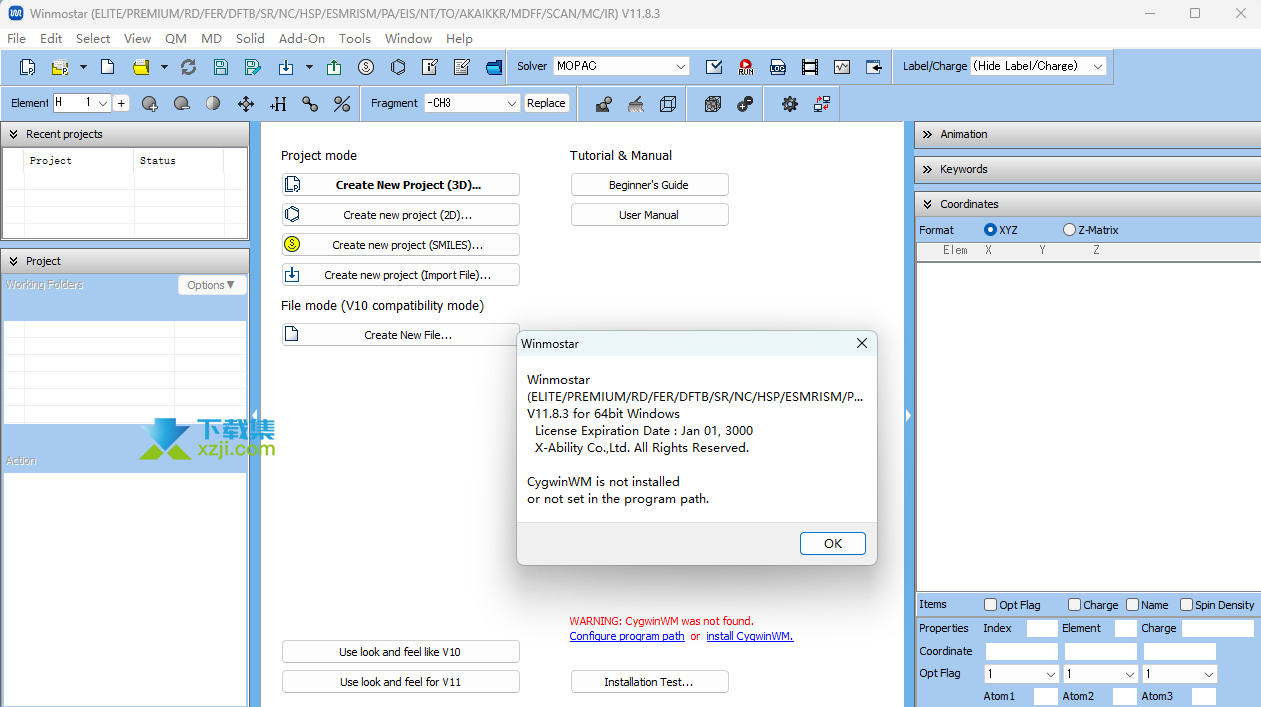Click the SMILES circular S icon

(x=366, y=67)
